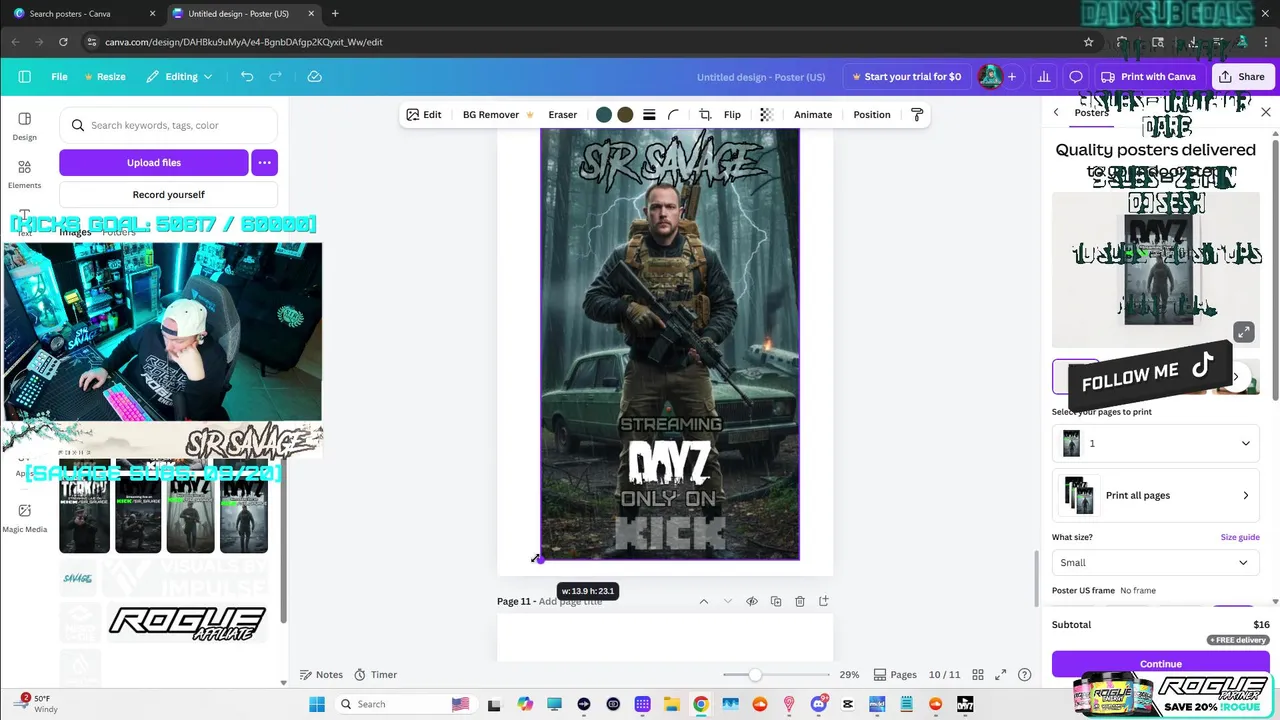Click the Upload files button
The image size is (1280, 720).
point(154,162)
